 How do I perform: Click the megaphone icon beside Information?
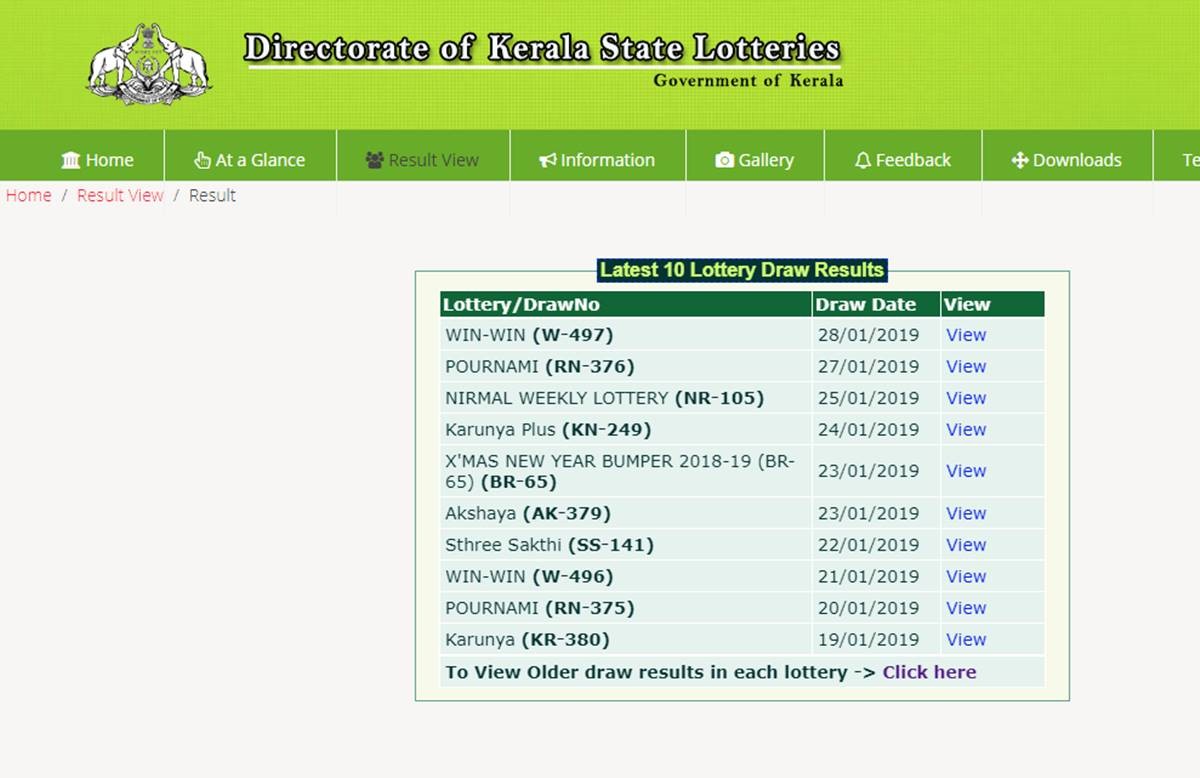pos(547,160)
